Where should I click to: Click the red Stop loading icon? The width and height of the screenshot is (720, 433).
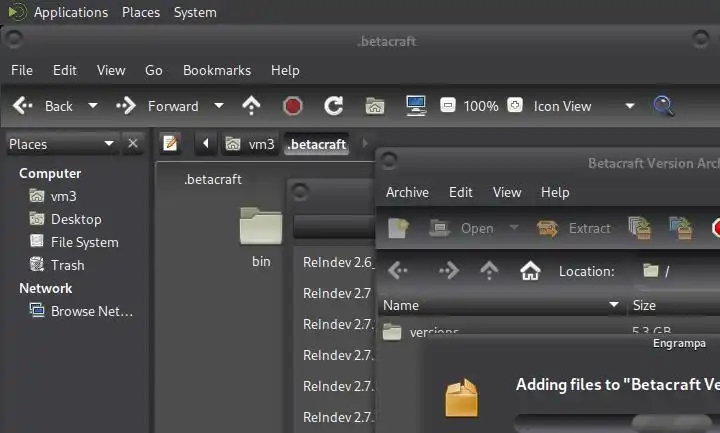292,106
